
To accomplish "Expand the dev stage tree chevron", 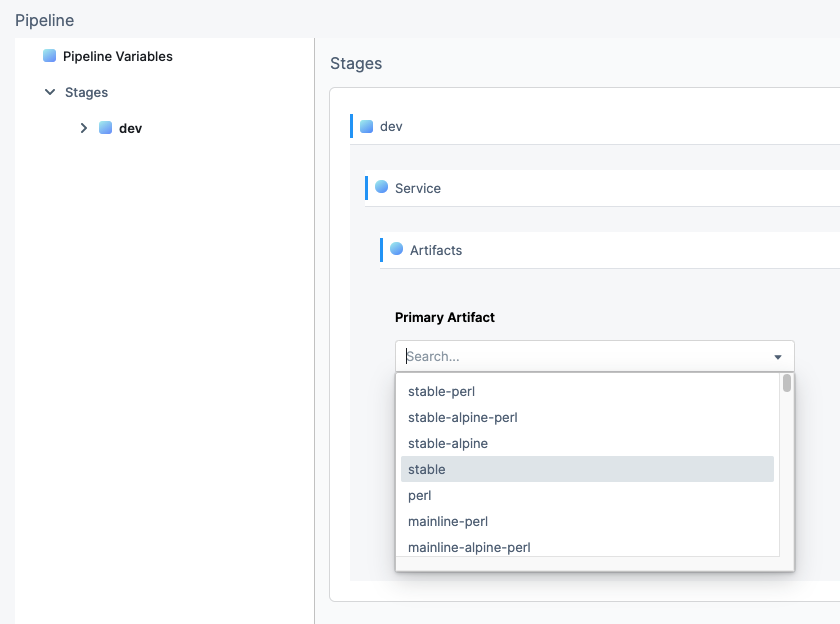I will pyautogui.click(x=84, y=128).
